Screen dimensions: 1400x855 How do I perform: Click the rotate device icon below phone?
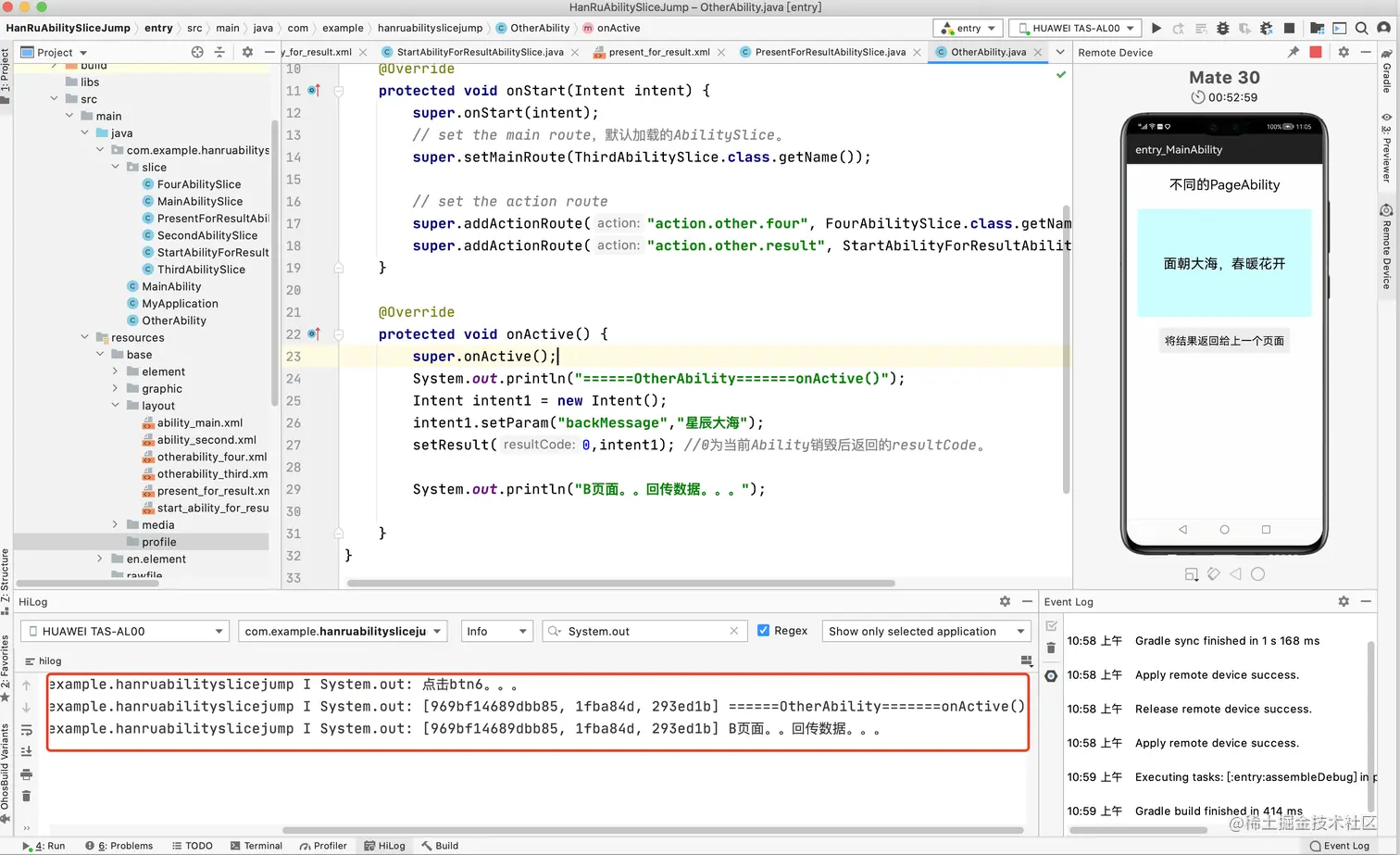click(x=1213, y=573)
